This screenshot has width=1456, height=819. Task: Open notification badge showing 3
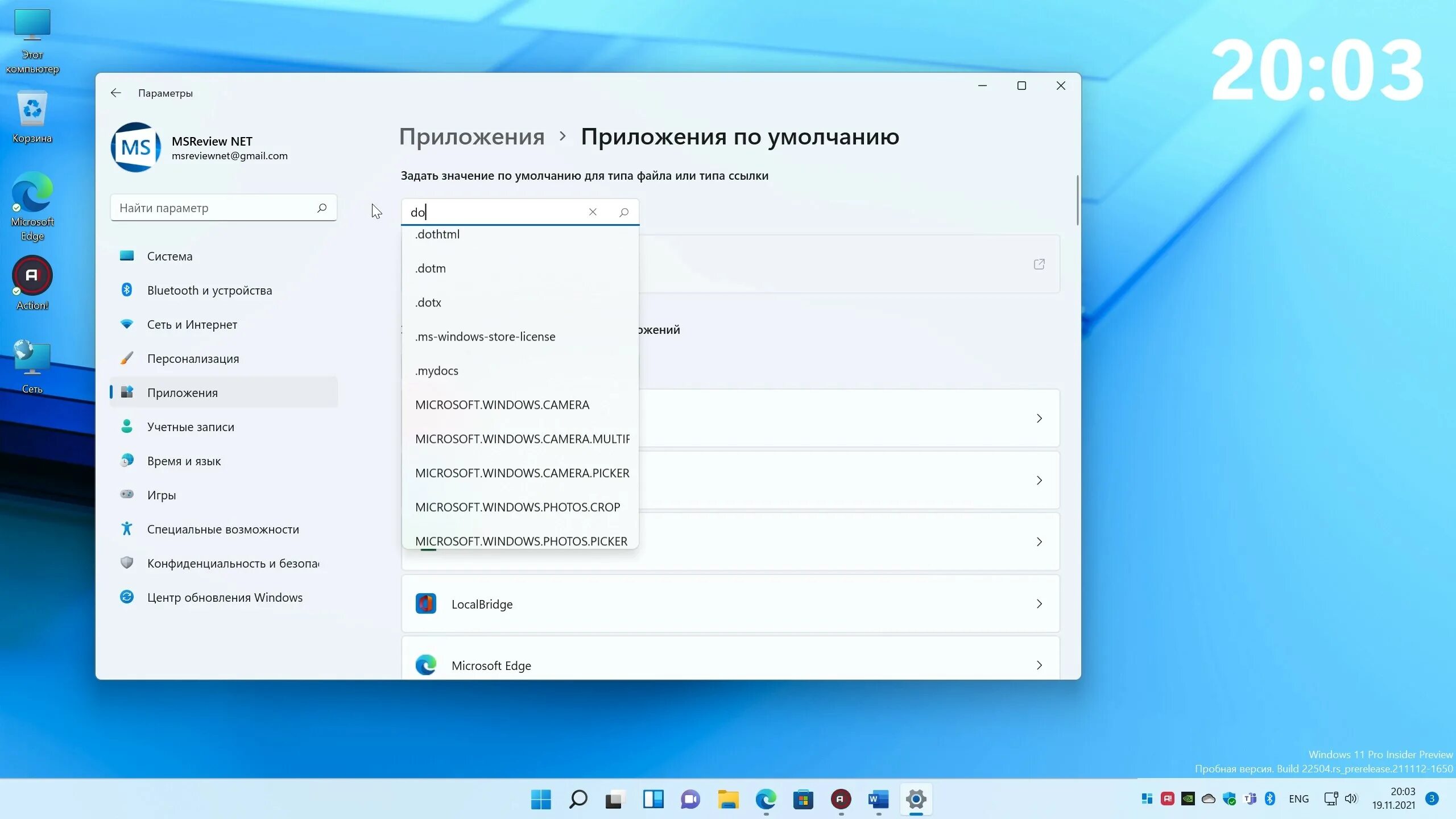point(1432,799)
